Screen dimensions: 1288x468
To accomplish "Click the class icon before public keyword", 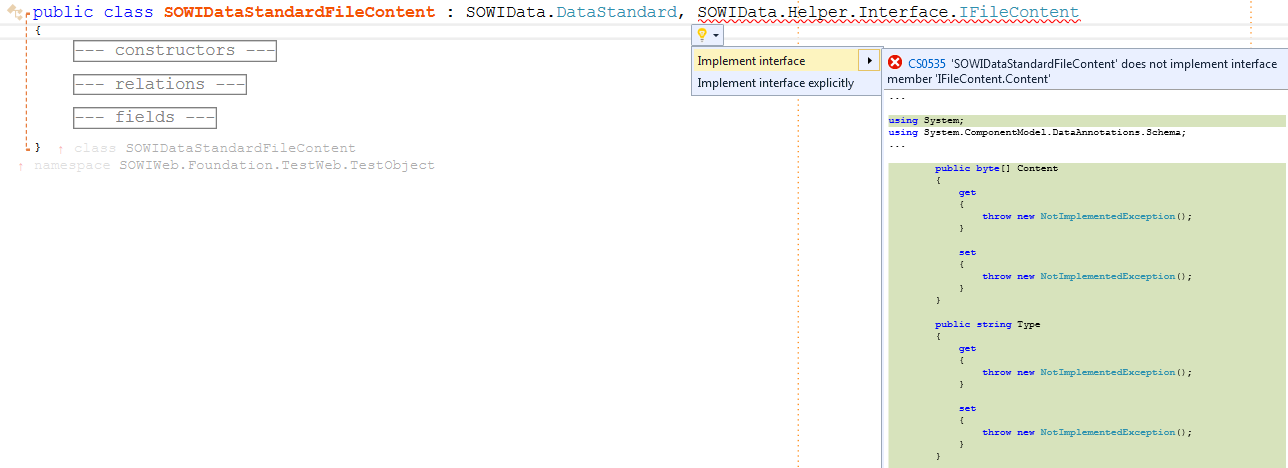I will (x=15, y=13).
